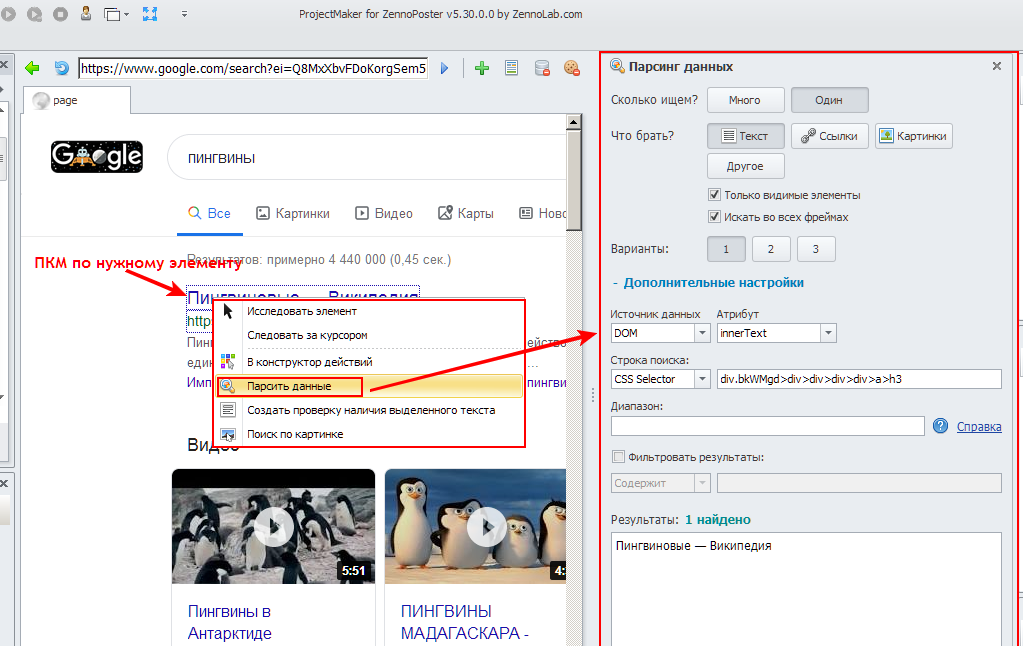Select variant 3
Image resolution: width=1023 pixels, height=646 pixels.
coord(816,249)
